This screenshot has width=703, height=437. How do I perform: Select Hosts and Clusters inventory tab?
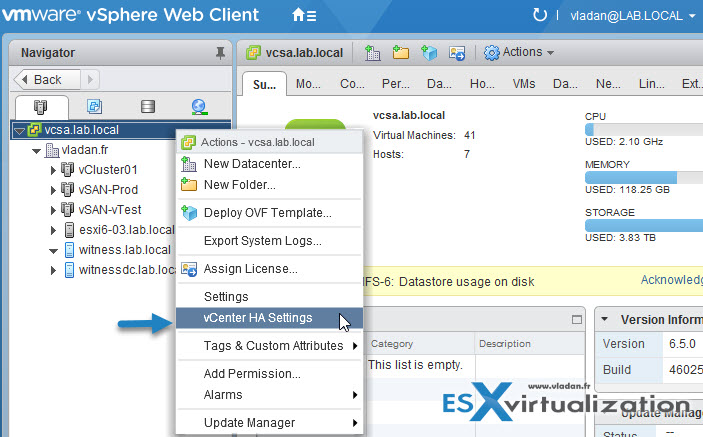40,107
